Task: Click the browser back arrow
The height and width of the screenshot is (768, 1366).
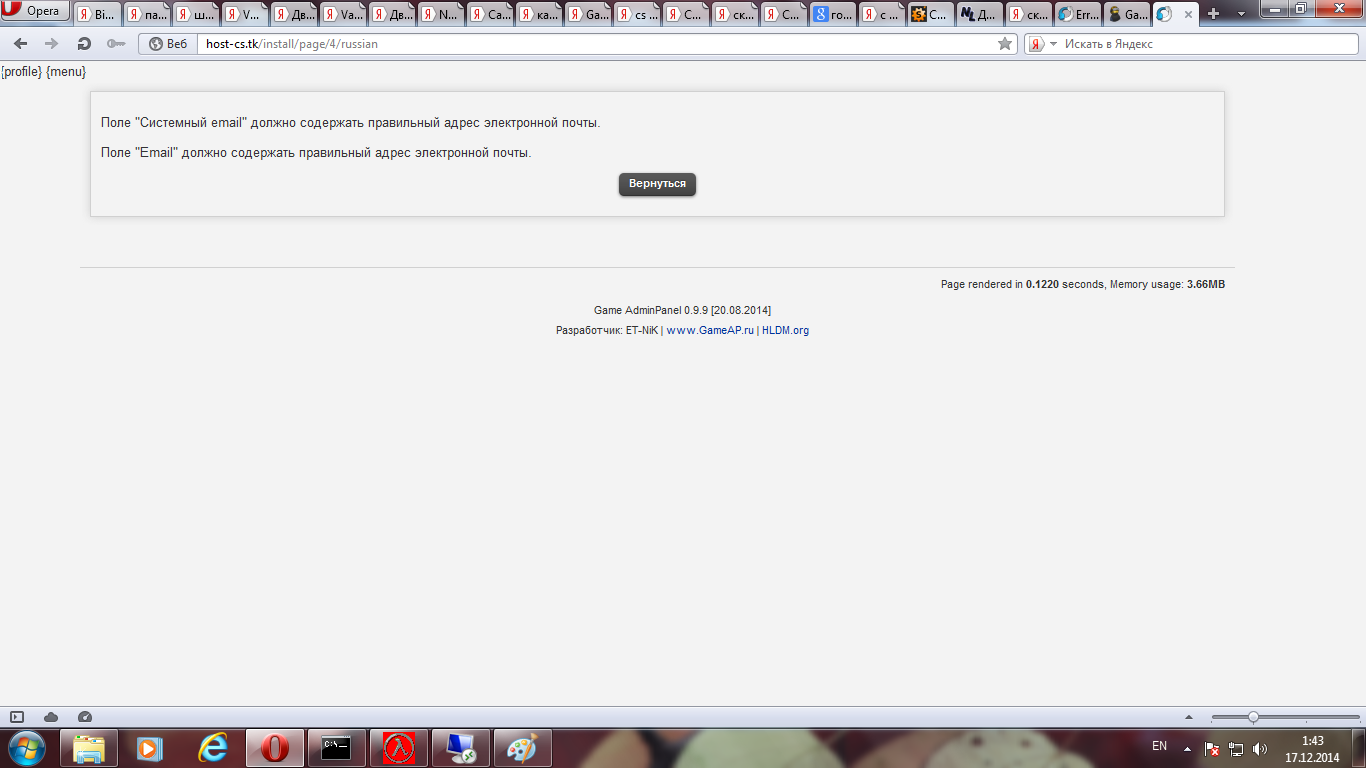Action: click(x=20, y=44)
